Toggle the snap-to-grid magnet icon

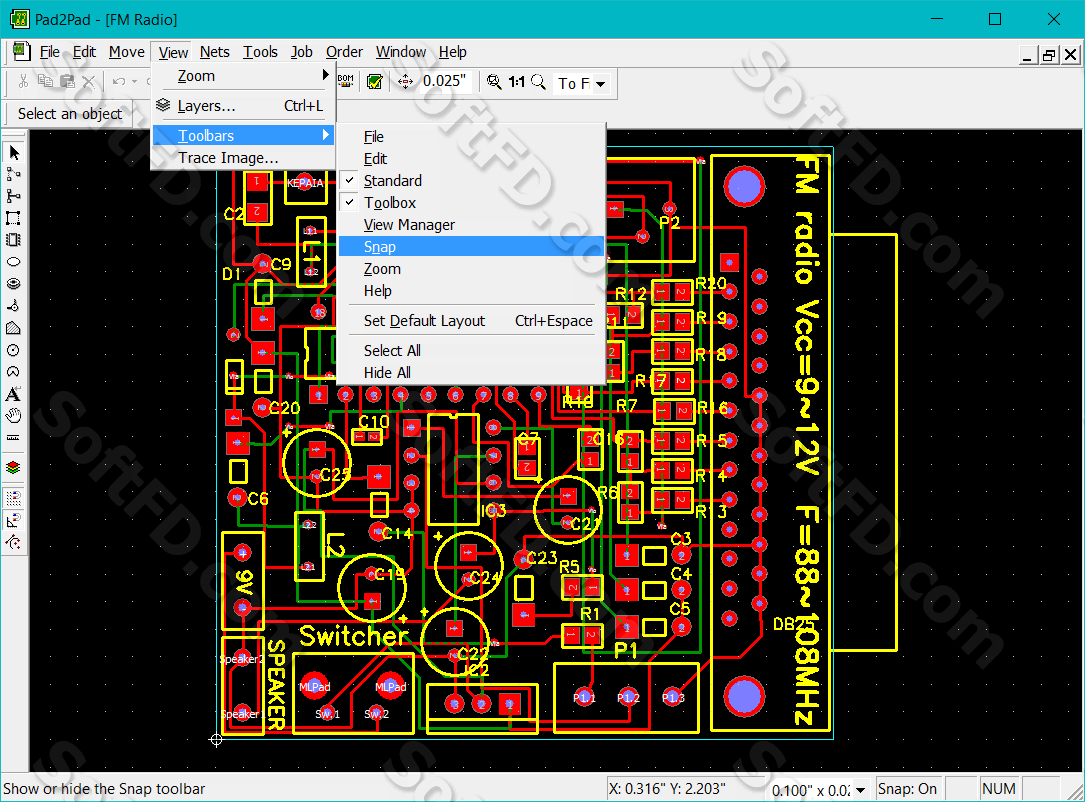pos(13,498)
